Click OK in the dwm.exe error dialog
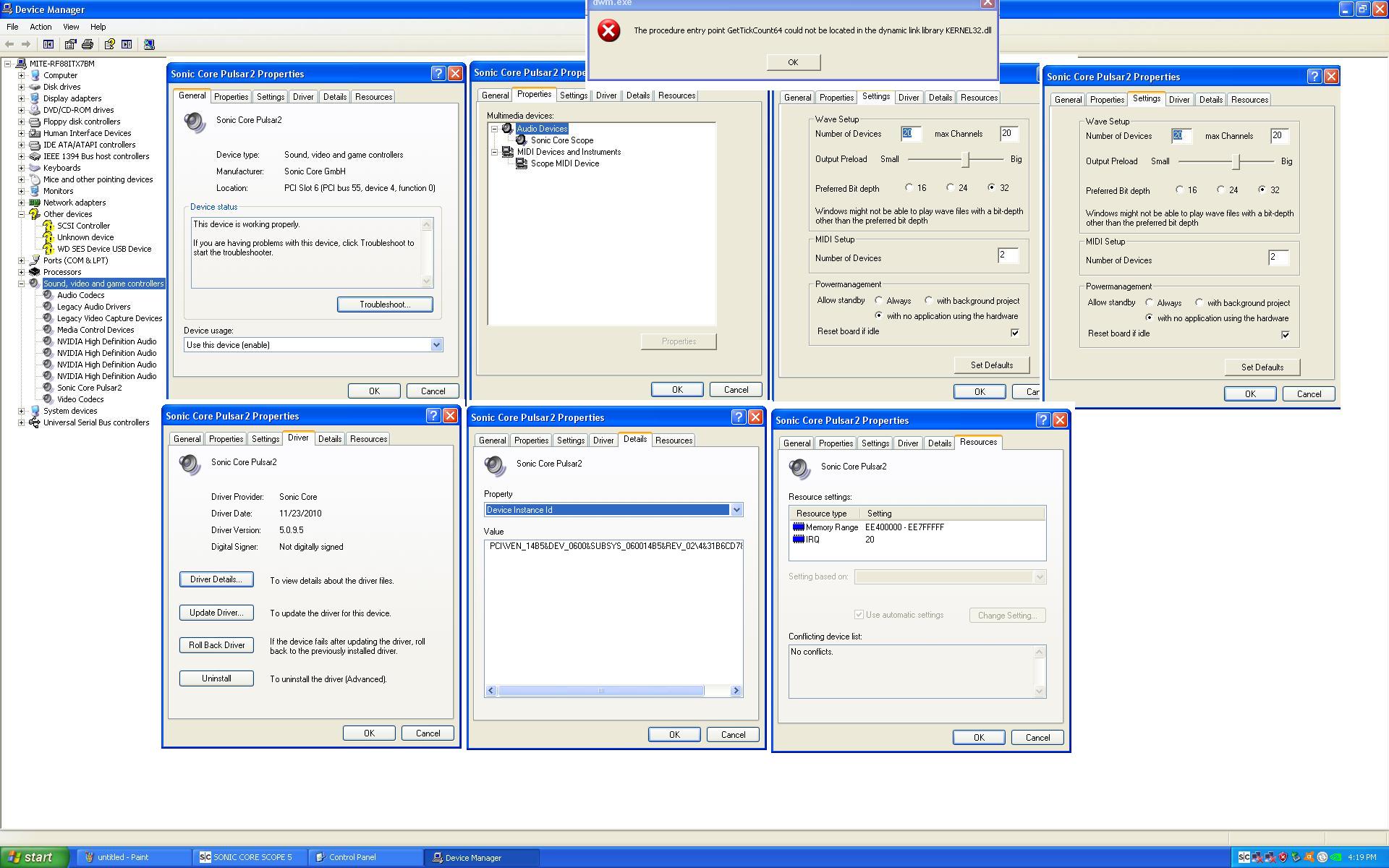This screenshot has width=1389, height=868. pyautogui.click(x=793, y=62)
